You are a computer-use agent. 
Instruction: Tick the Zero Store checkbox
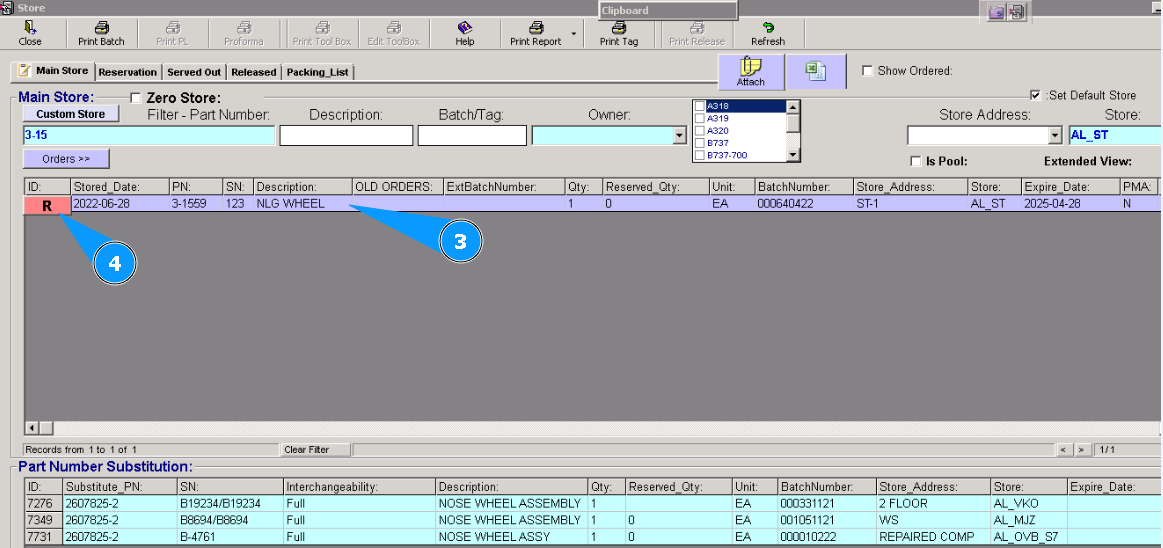136,98
